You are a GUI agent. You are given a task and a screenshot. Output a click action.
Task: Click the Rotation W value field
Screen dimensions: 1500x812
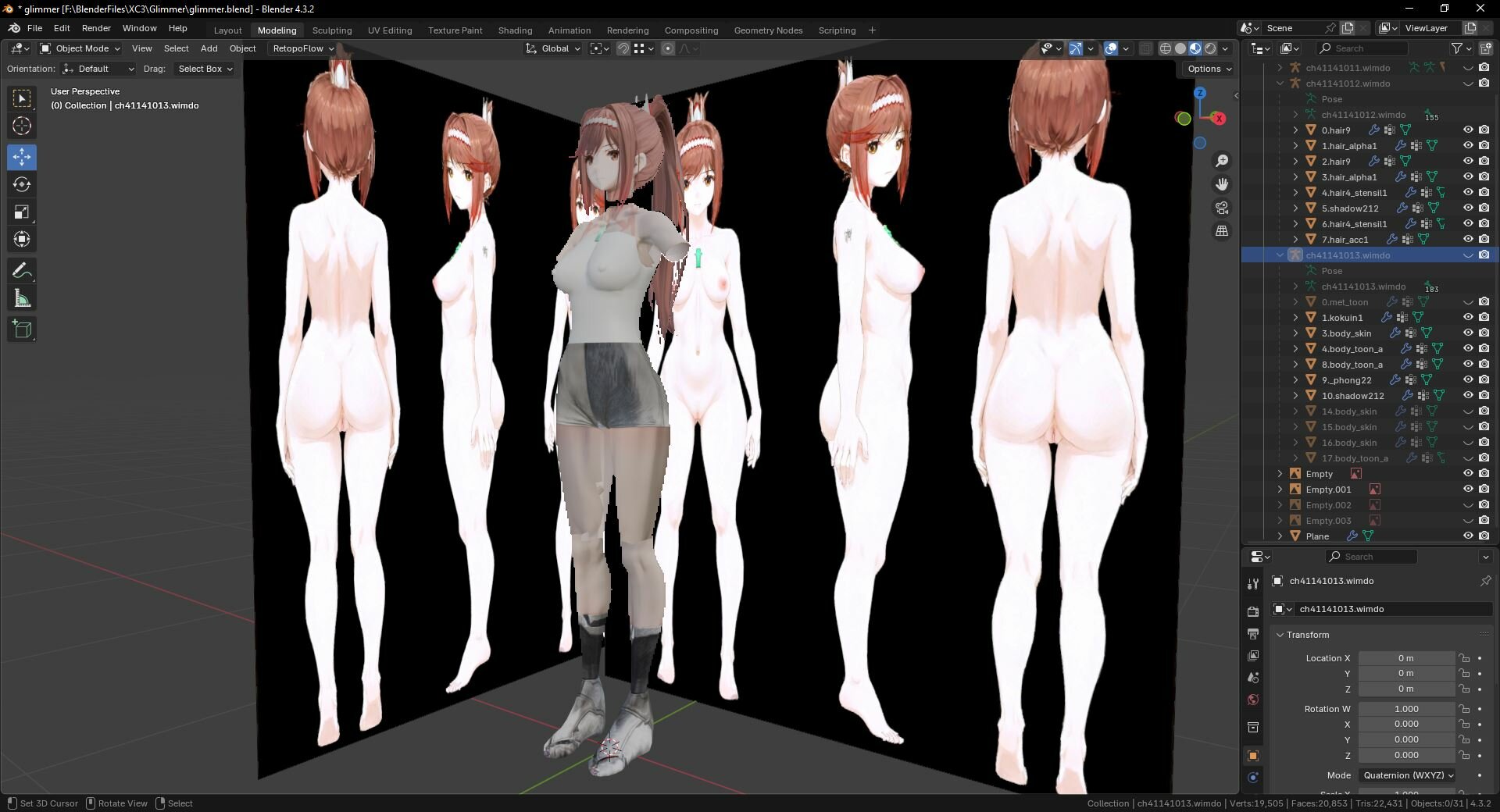pos(1406,709)
